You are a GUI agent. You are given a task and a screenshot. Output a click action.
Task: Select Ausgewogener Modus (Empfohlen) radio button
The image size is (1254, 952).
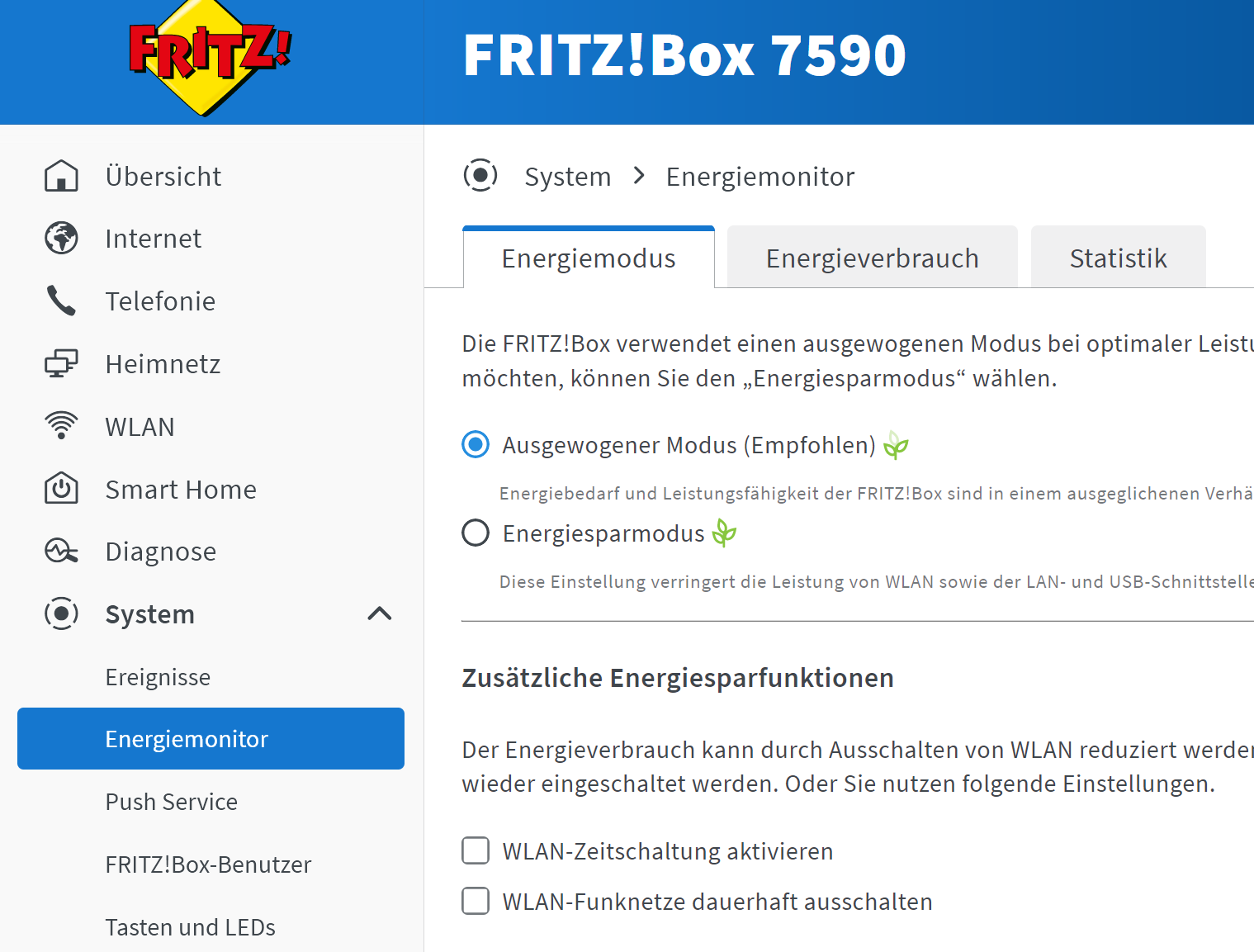pos(476,444)
